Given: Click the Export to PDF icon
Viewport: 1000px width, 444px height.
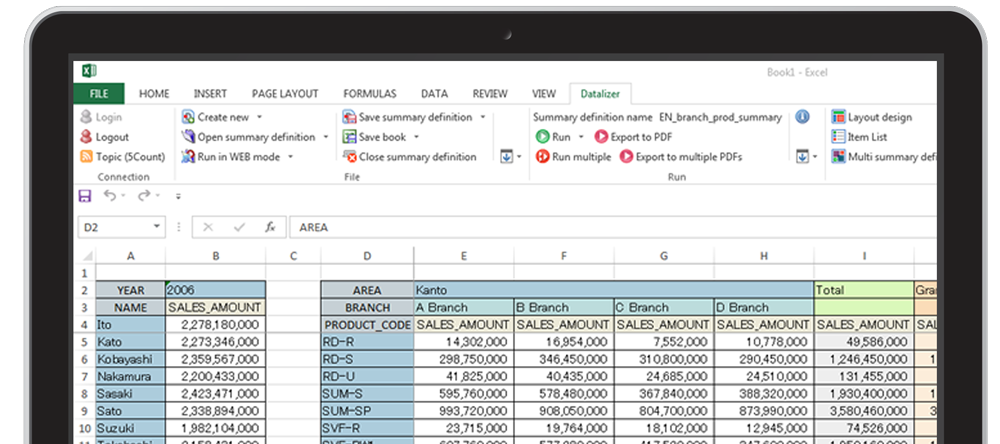Looking at the screenshot, I should pos(601,137).
